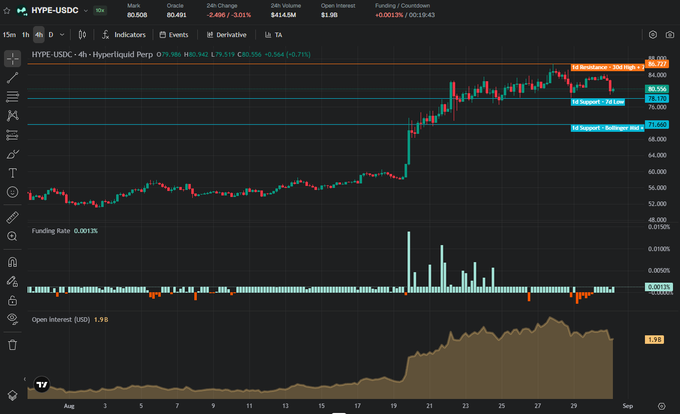Image resolution: width=680 pixels, height=414 pixels.
Task: Open the HYPE-USDC pair selector dropdown
Action: (85, 11)
